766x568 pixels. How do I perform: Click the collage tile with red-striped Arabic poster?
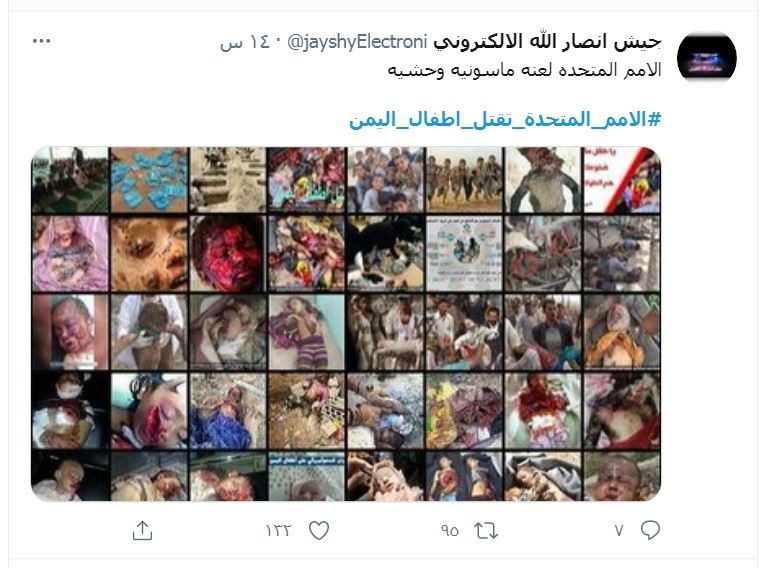(x=622, y=180)
